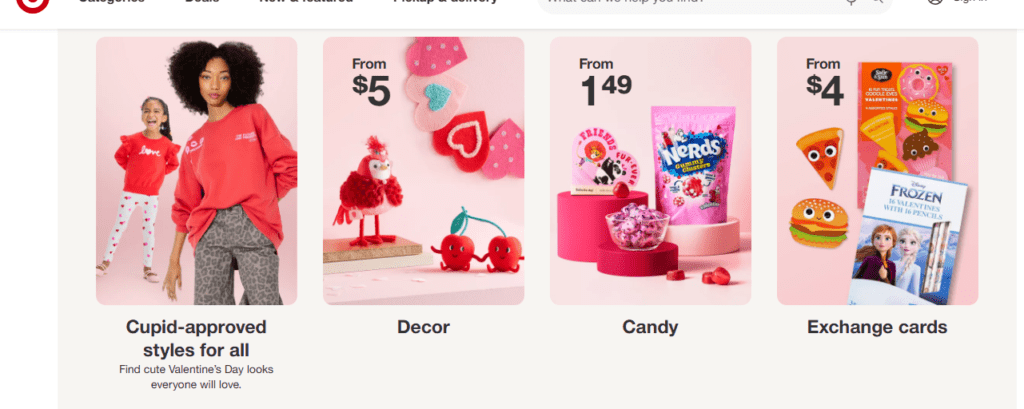This screenshot has height=409, width=1024.
Task: Open the Candy image tile
Action: point(650,171)
